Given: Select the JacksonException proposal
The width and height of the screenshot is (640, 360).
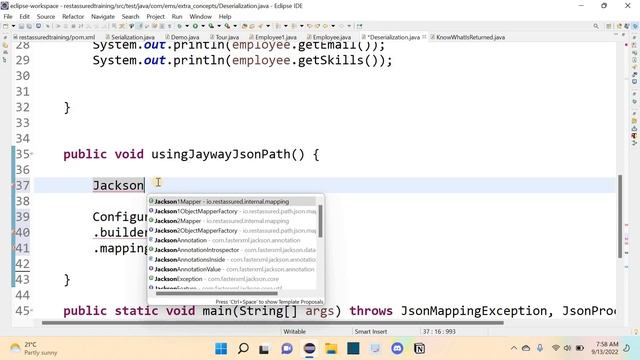Looking at the screenshot, I should [232, 279].
